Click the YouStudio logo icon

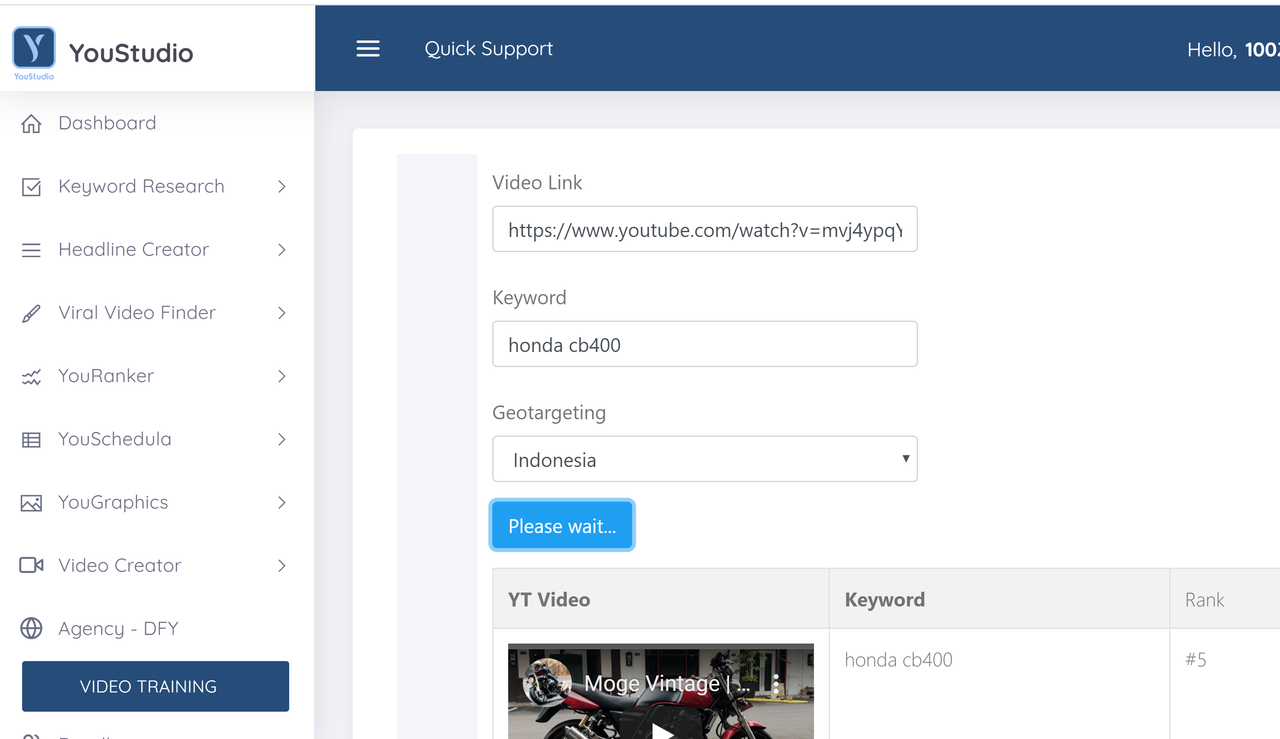point(34,53)
